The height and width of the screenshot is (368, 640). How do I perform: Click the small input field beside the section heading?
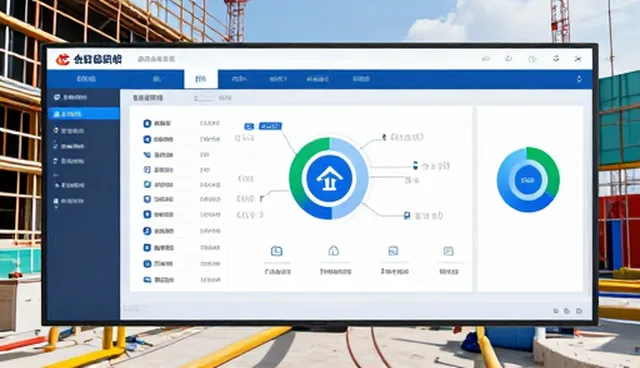point(204,98)
